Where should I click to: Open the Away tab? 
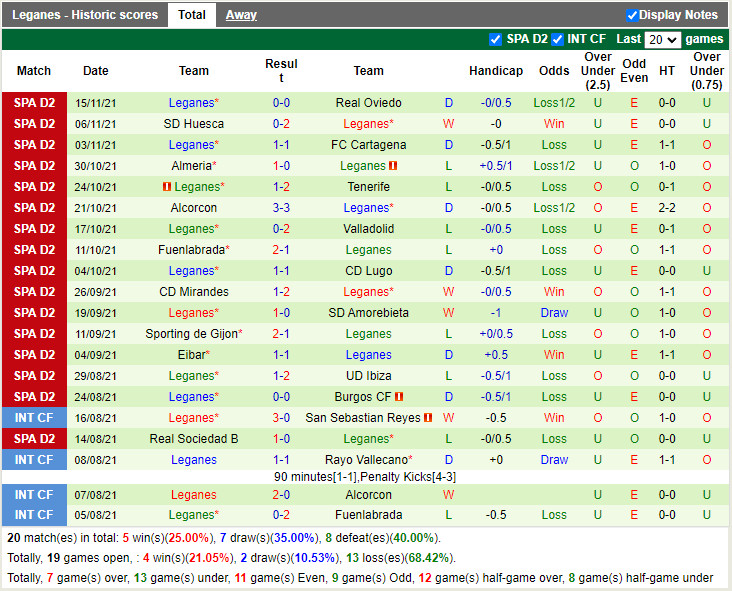[x=241, y=15]
